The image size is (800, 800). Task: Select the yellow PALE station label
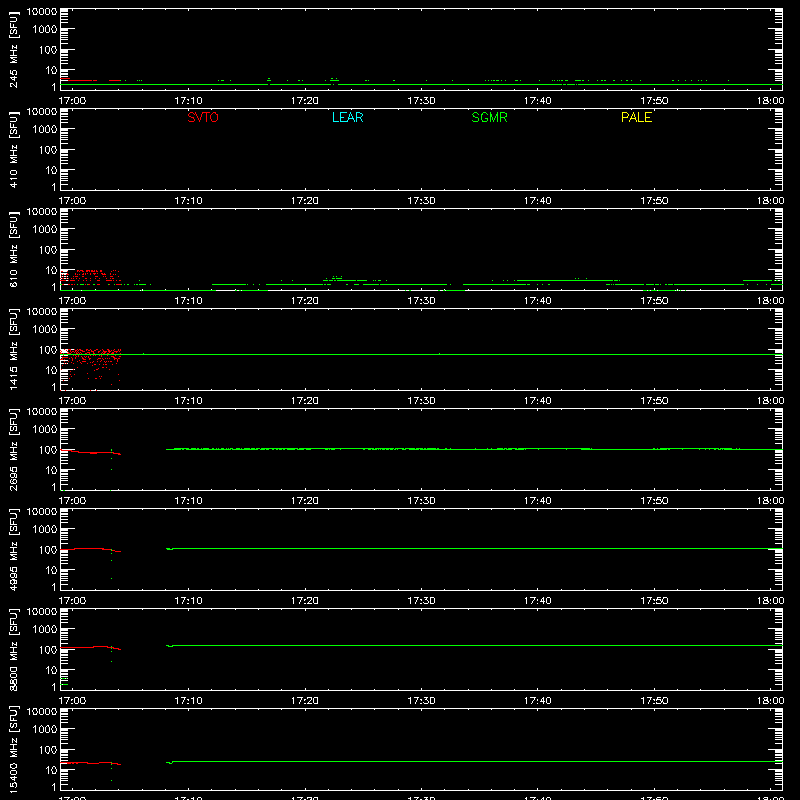(x=636, y=117)
